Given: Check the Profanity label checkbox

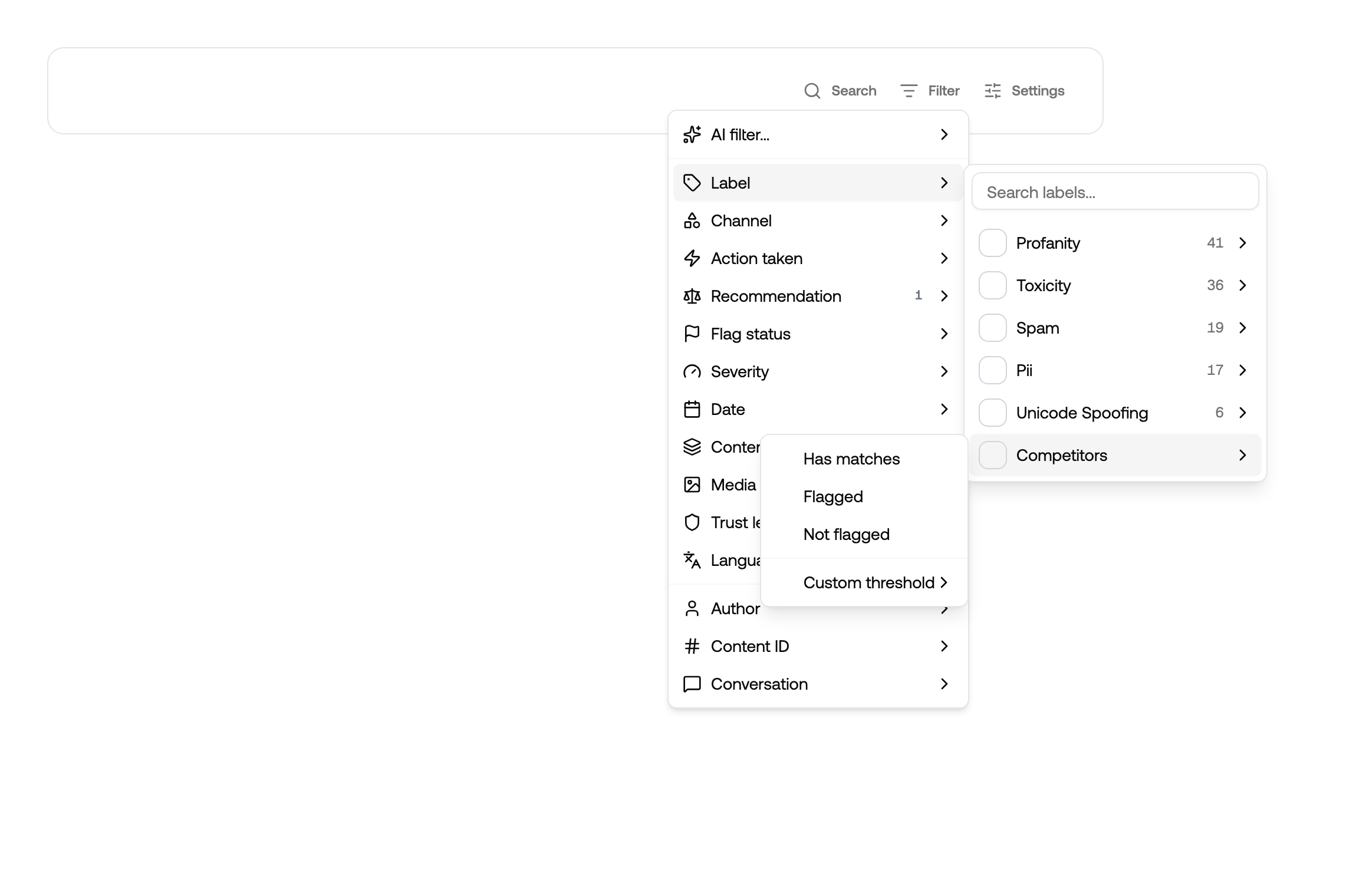Looking at the screenshot, I should pos(993,243).
